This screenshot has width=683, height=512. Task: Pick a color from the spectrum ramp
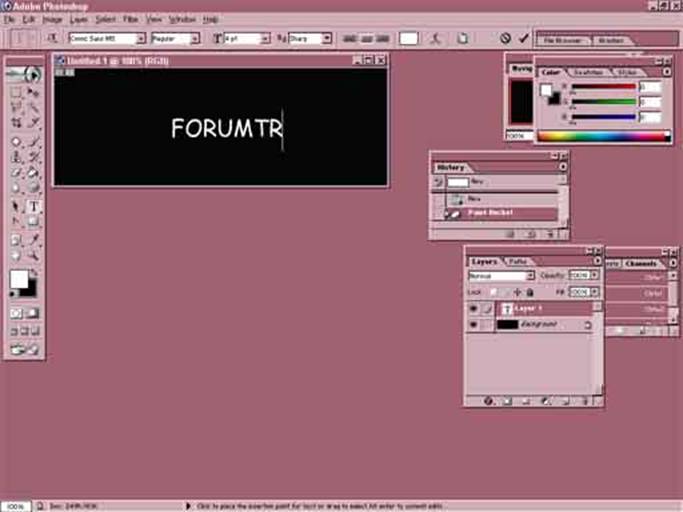point(604,136)
